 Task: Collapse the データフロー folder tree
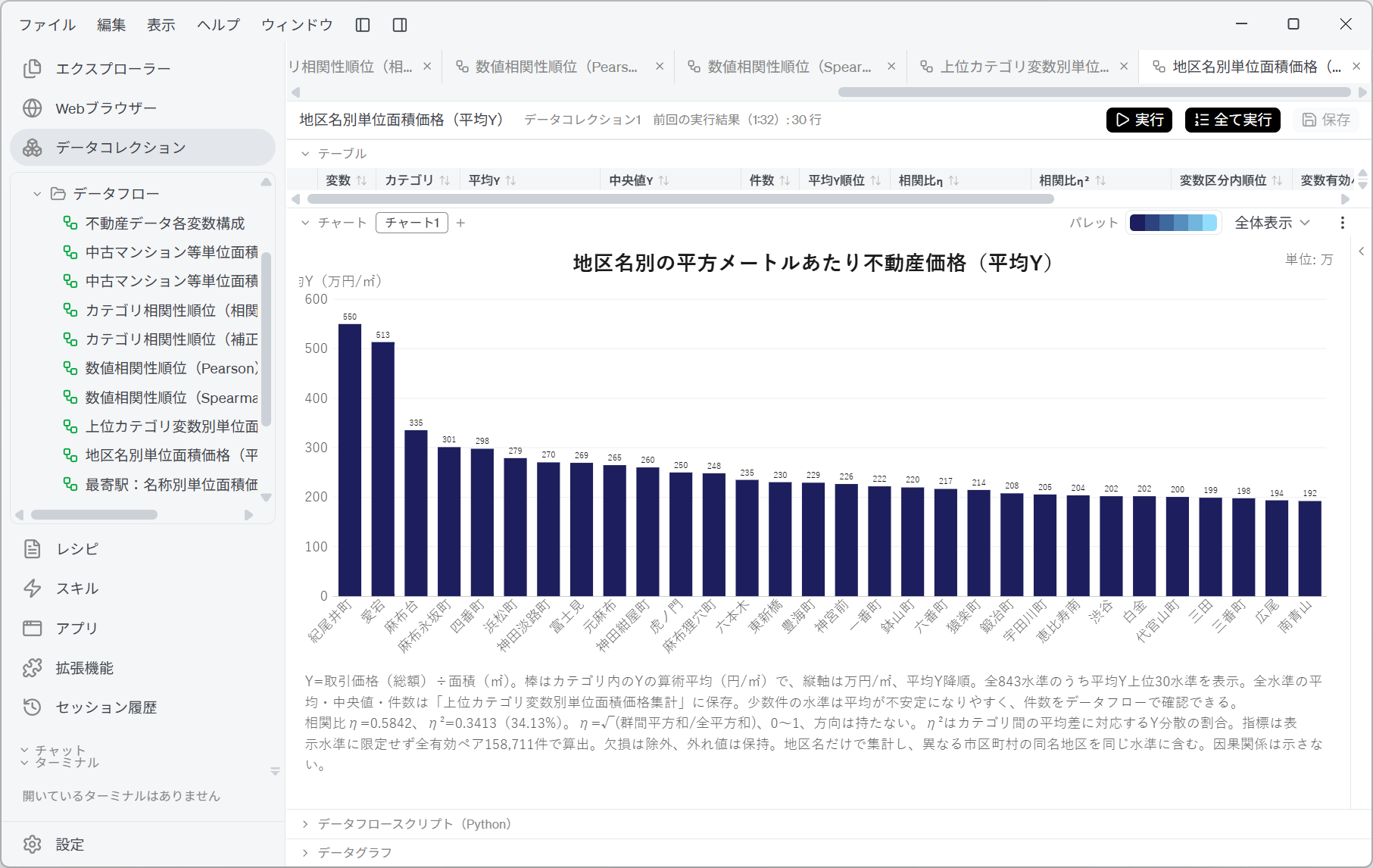point(37,194)
